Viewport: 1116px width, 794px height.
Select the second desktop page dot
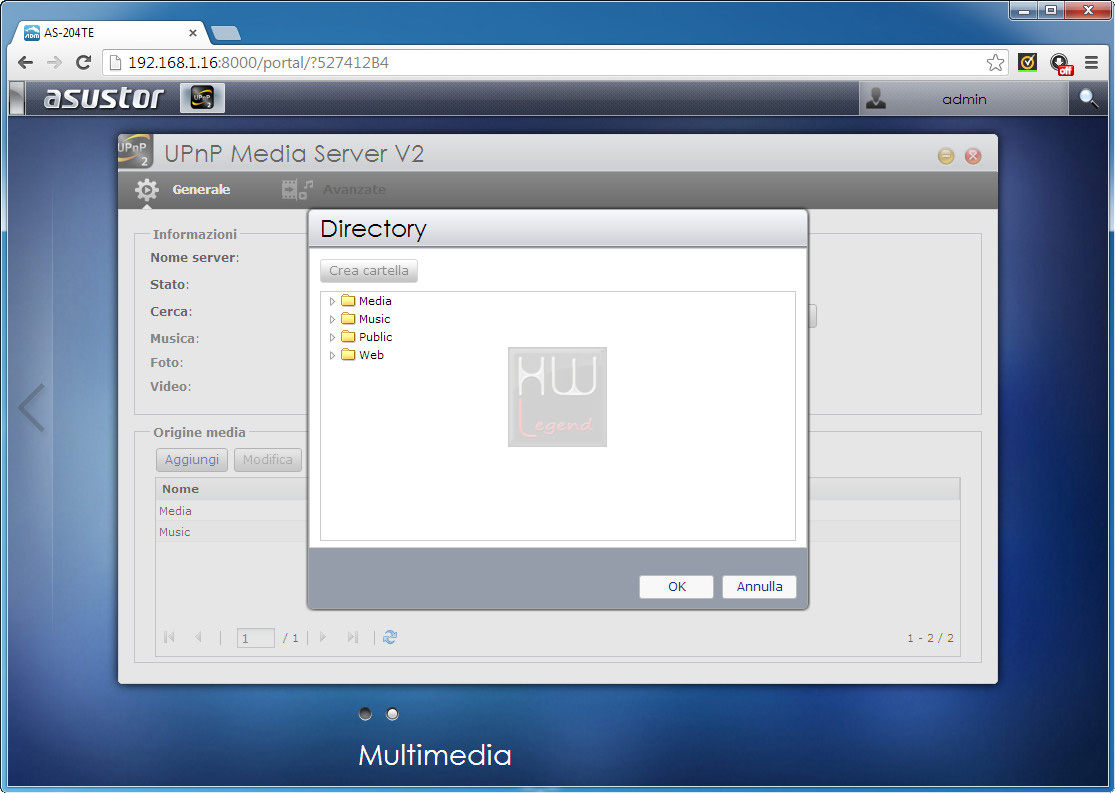point(392,714)
